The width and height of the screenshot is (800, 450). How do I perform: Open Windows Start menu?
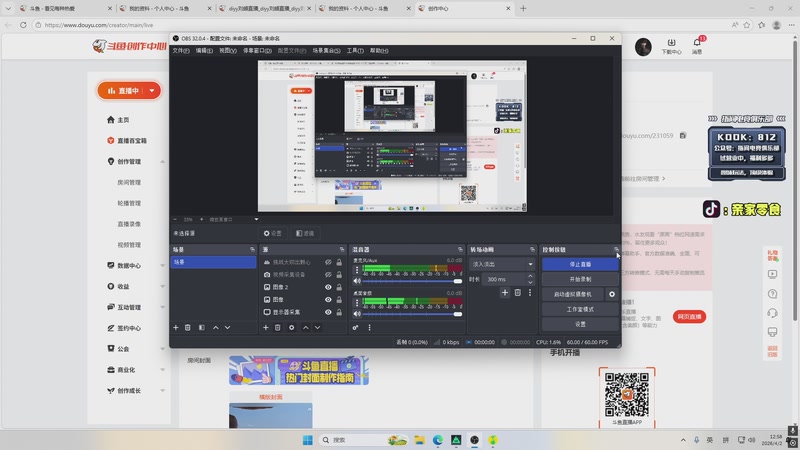point(308,440)
